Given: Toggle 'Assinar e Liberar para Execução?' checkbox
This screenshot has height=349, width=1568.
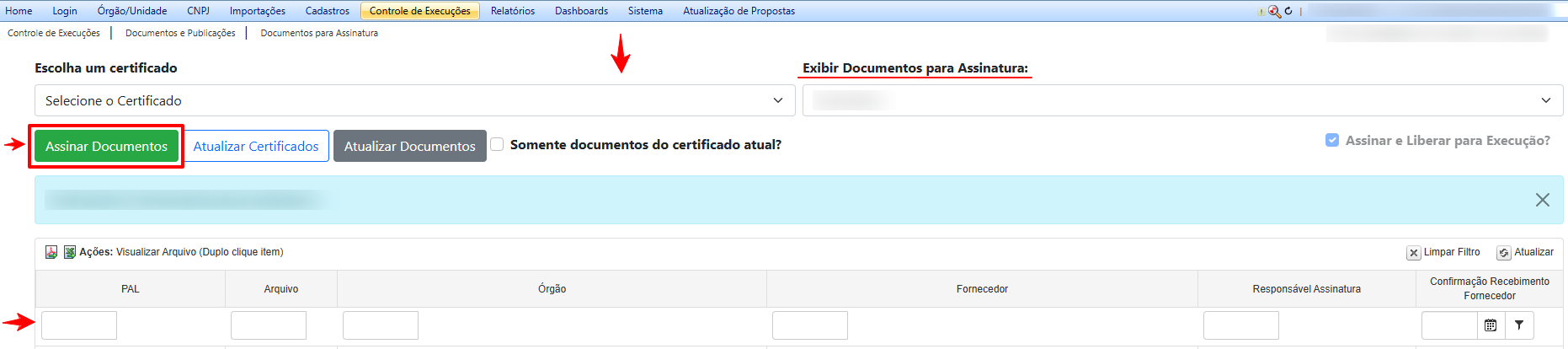Looking at the screenshot, I should click(x=1332, y=140).
